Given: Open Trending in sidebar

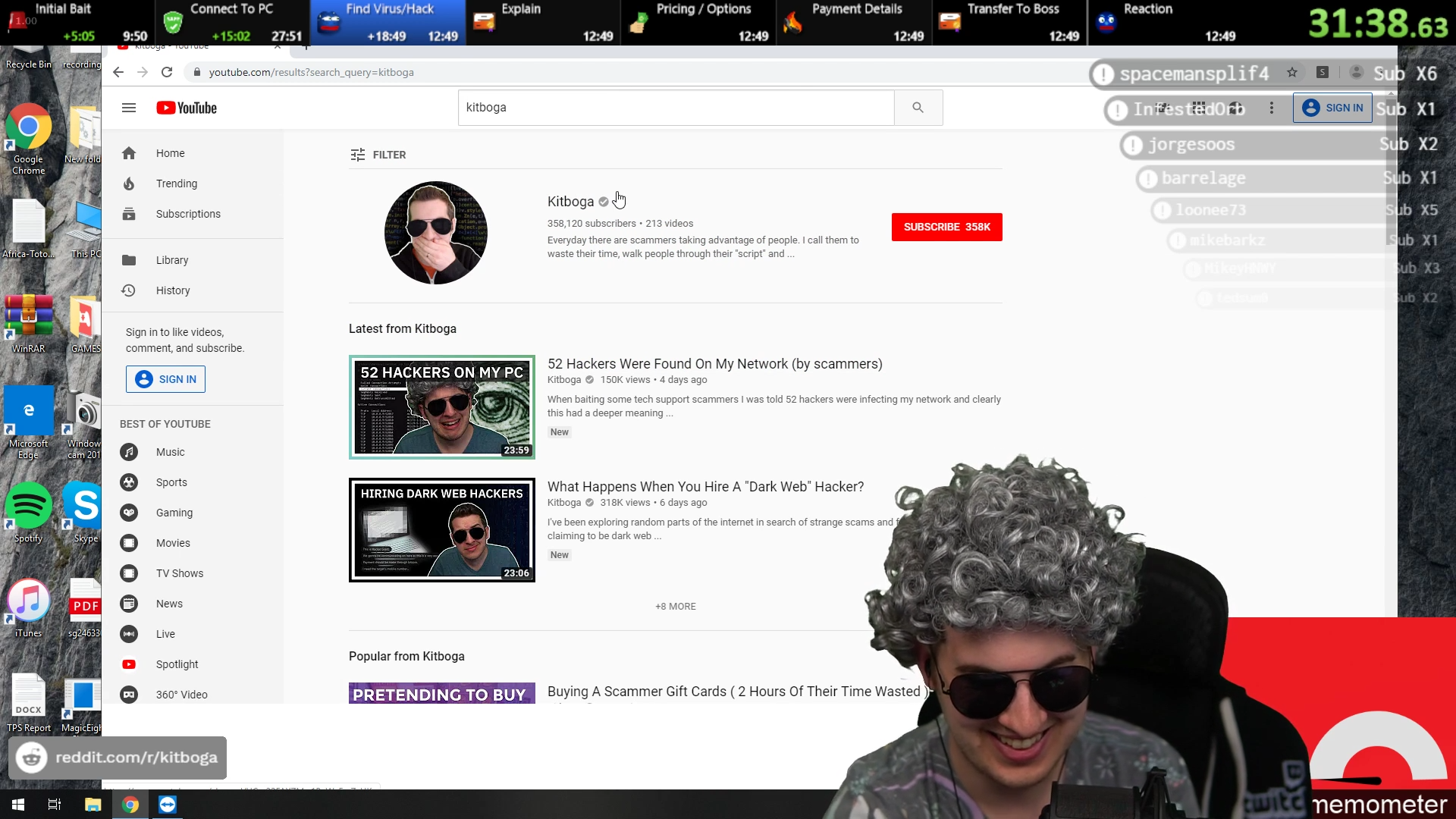Looking at the screenshot, I should (193, 184).
